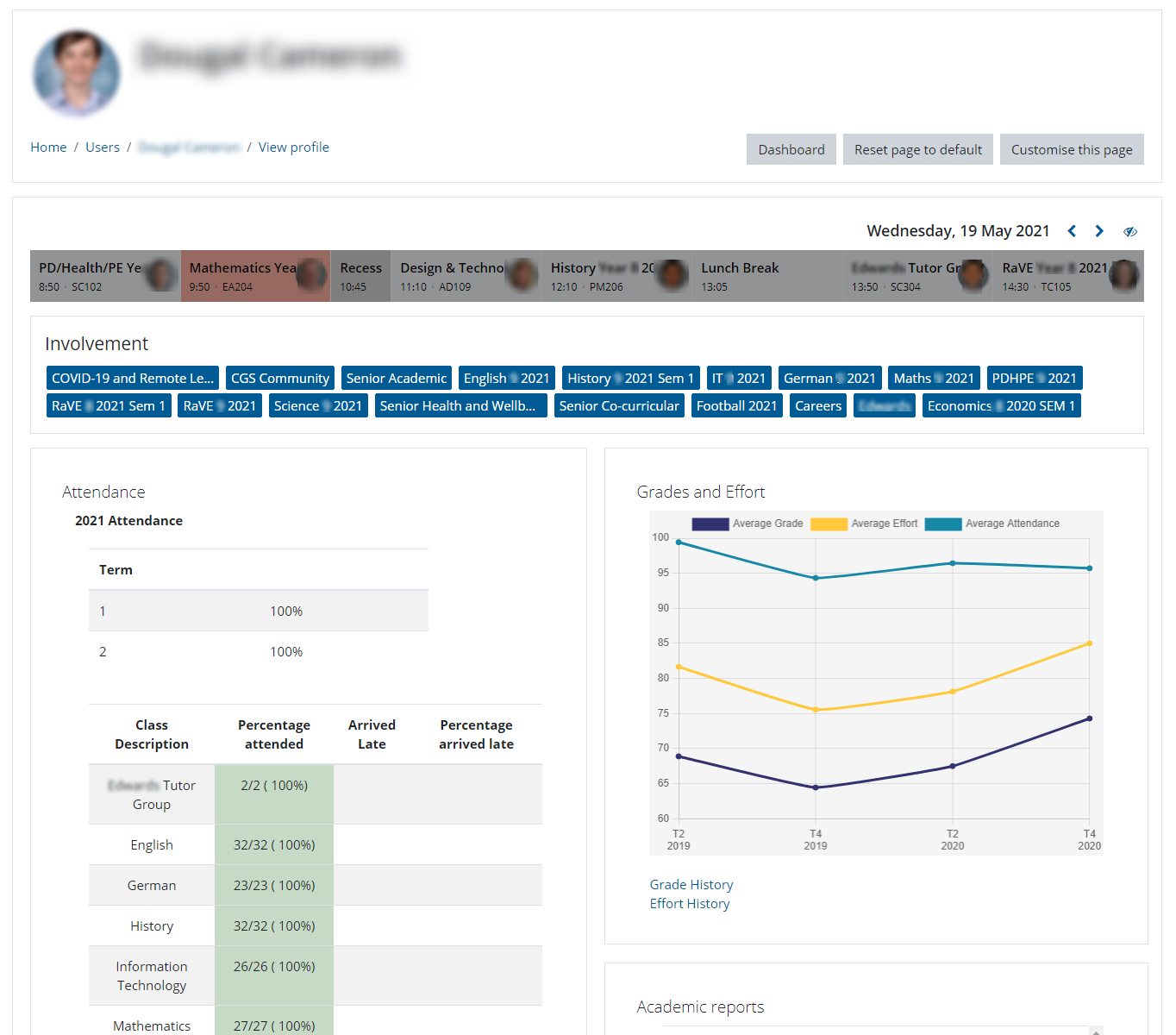
Task: Open Home from the breadcrumb
Action: (x=48, y=147)
